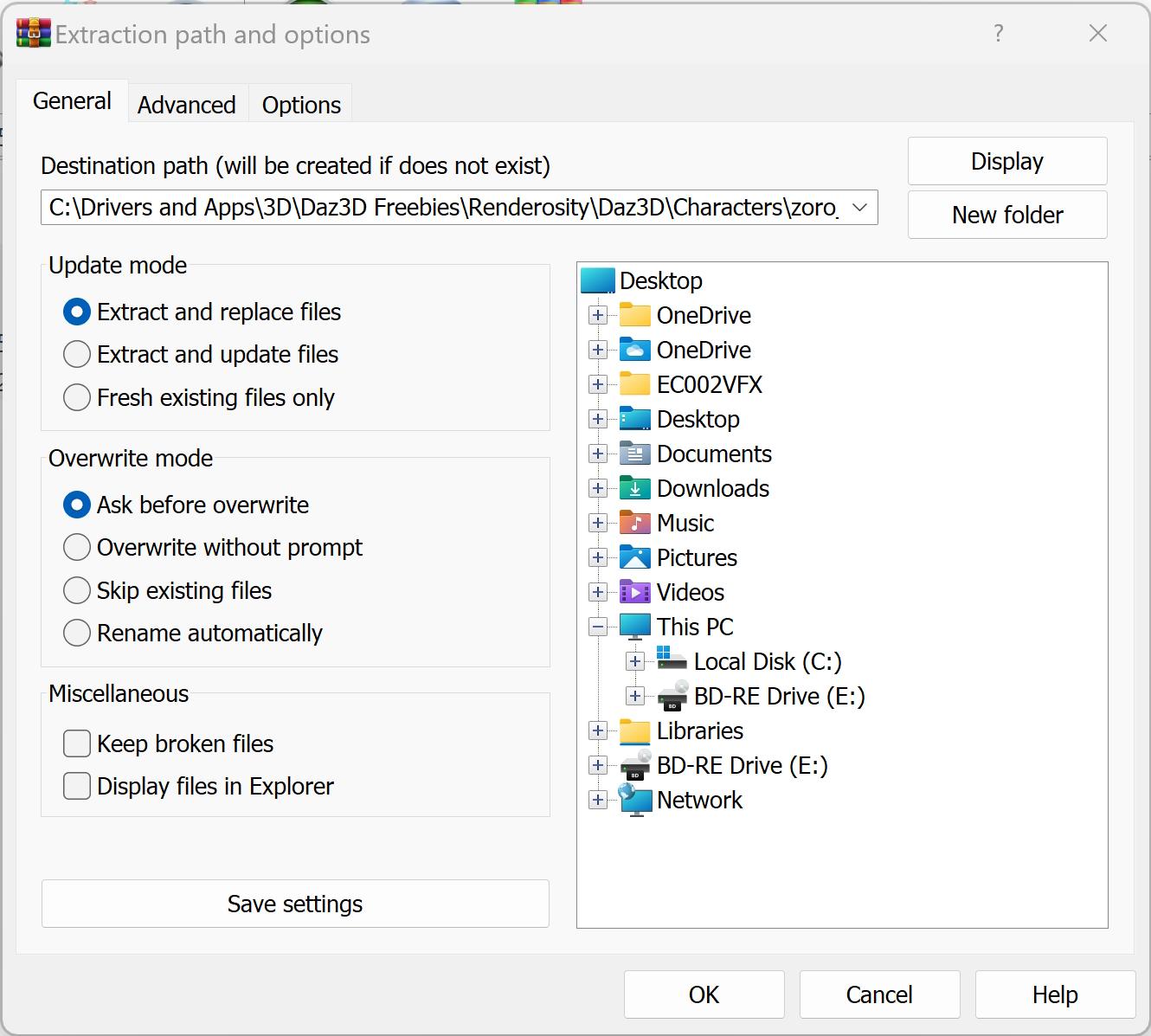
Task: Click the WinRAR archive icon in title bar
Action: pyautogui.click(x=31, y=34)
